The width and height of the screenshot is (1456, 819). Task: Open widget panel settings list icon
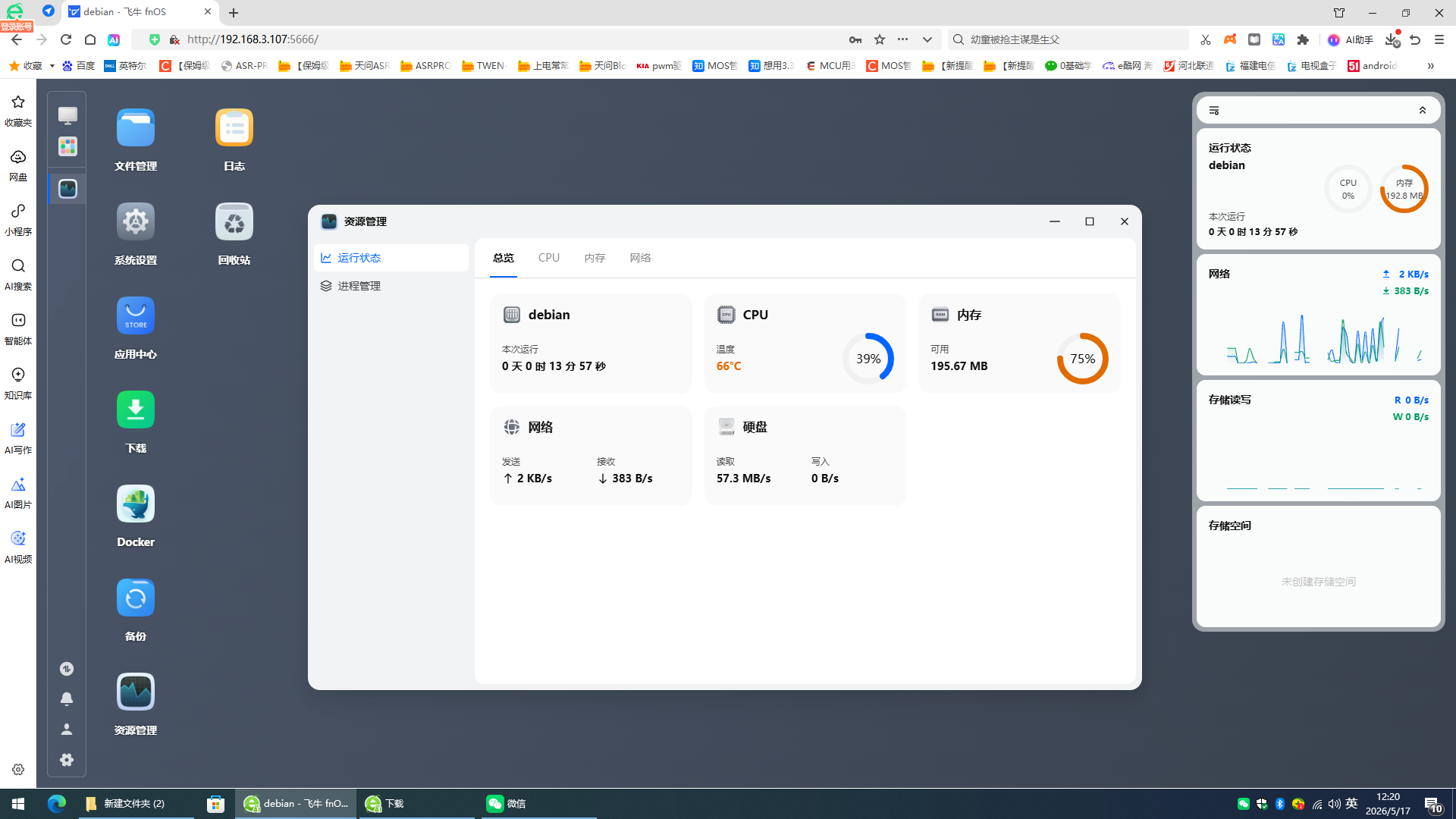[x=1214, y=111]
